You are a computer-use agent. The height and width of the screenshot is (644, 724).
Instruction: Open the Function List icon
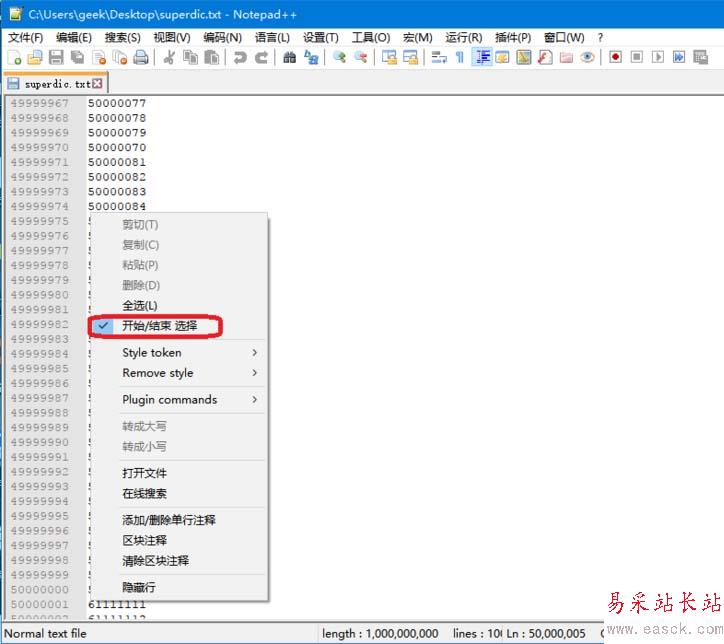545,58
